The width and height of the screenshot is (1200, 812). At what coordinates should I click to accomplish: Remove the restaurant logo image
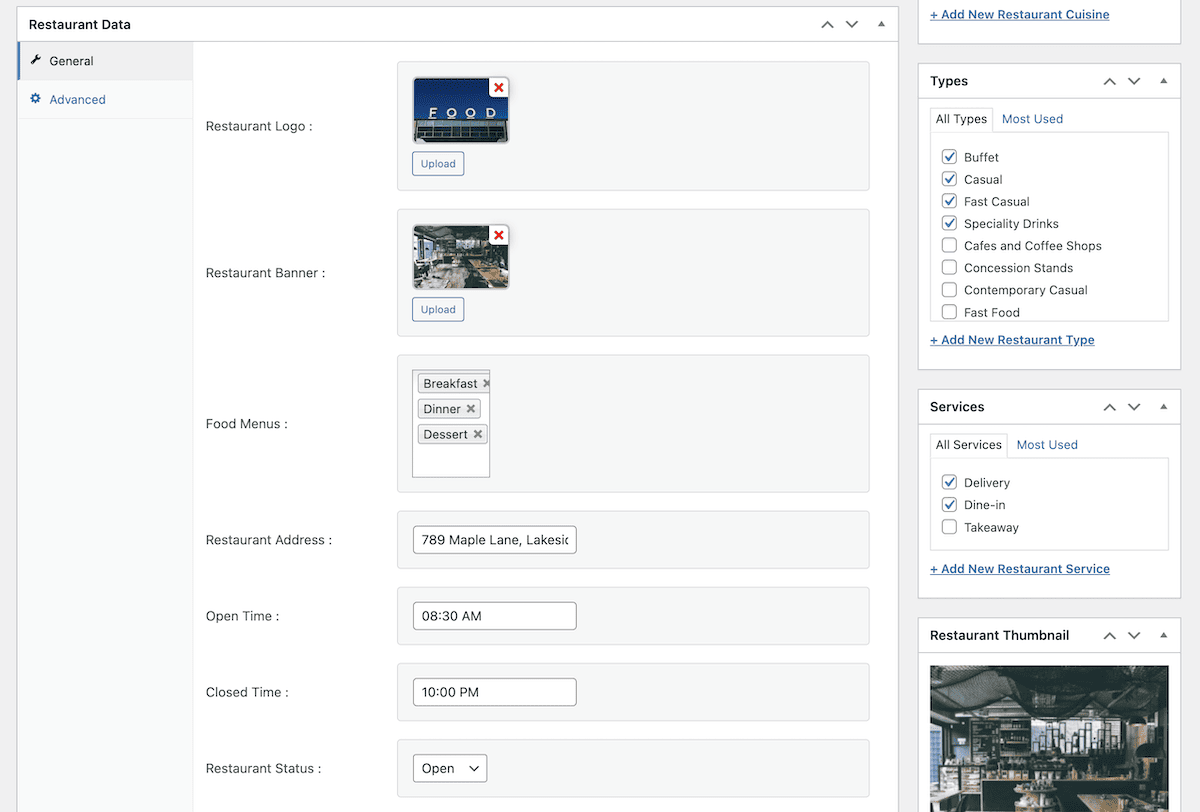(x=499, y=88)
